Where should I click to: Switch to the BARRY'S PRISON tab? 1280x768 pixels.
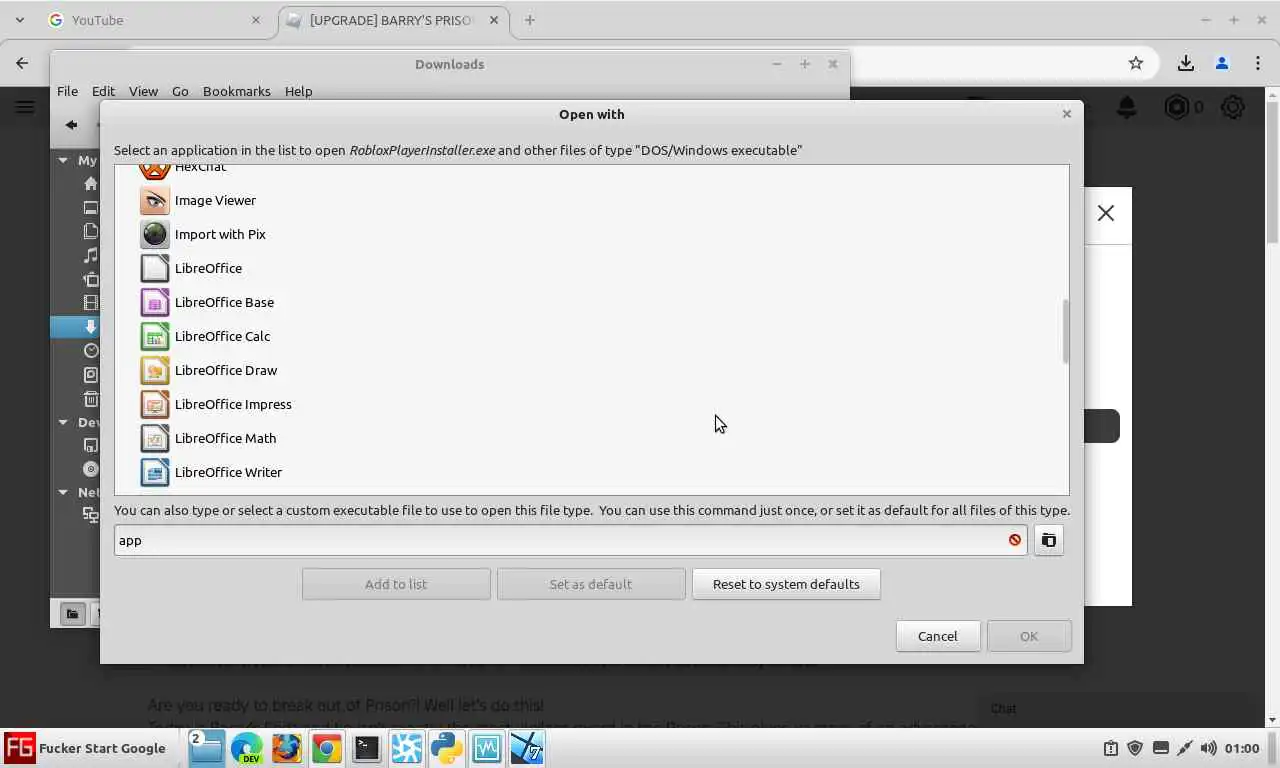coord(394,20)
